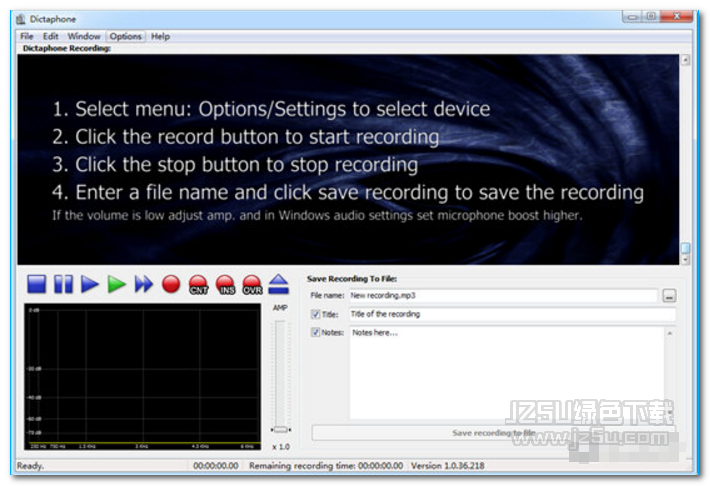Click the Dictaphone title bar icon

click(21, 19)
